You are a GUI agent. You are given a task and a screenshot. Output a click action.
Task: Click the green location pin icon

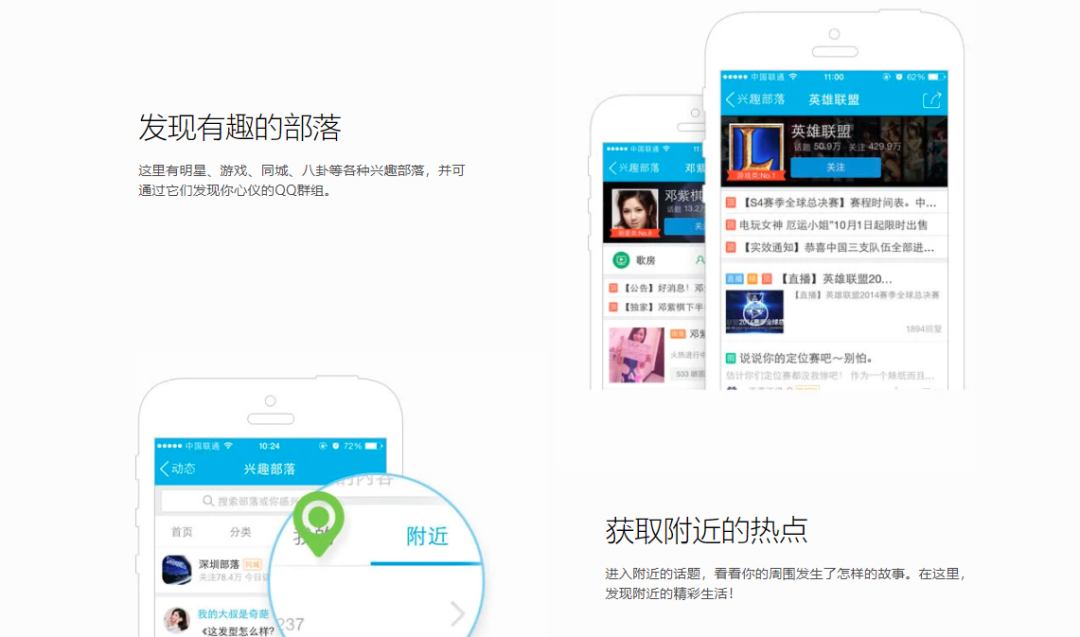[x=318, y=523]
